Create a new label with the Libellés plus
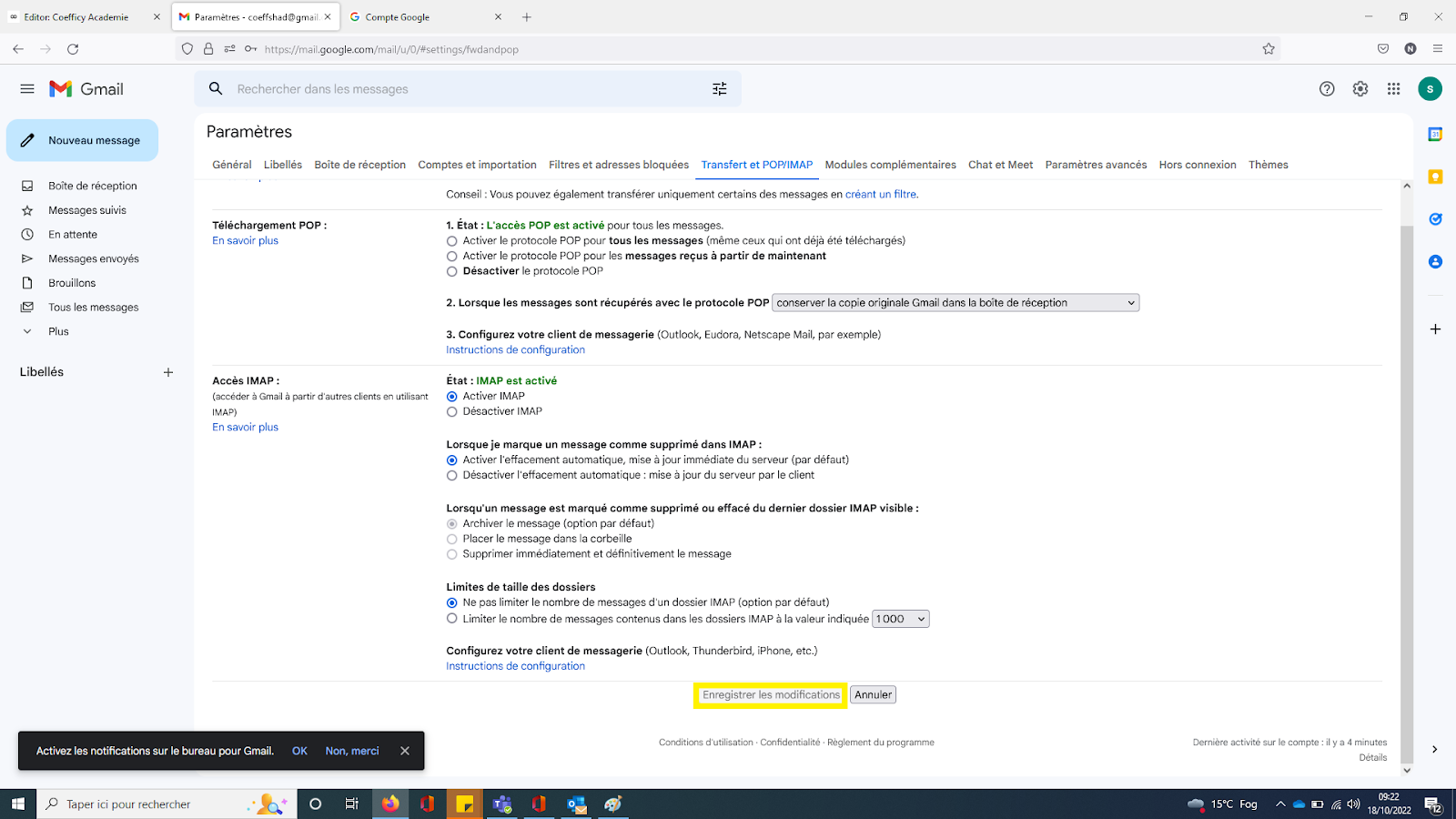The image size is (1456, 819). [x=168, y=372]
